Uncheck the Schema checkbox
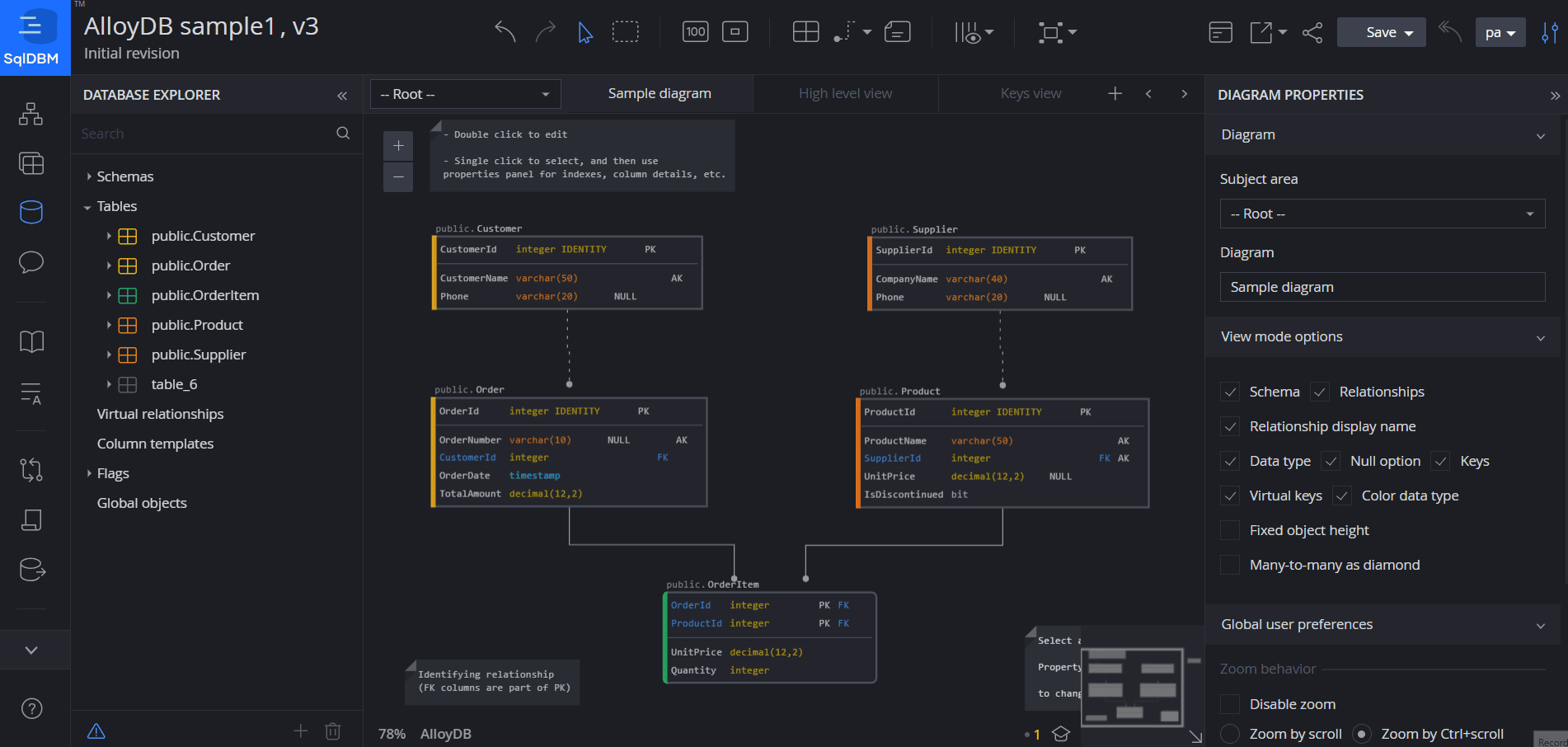Image resolution: width=1568 pixels, height=747 pixels. tap(1230, 392)
